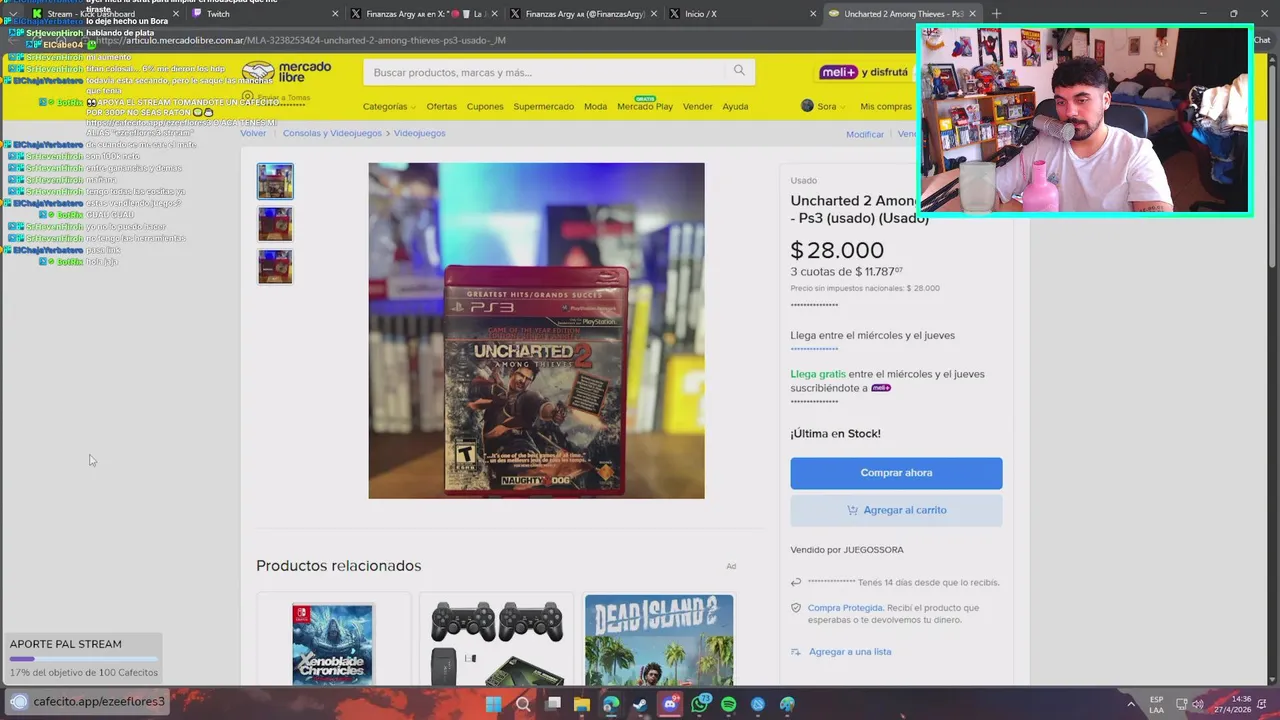1280x720 pixels.
Task: Open WhatsApp from the taskbar
Action: [700, 704]
